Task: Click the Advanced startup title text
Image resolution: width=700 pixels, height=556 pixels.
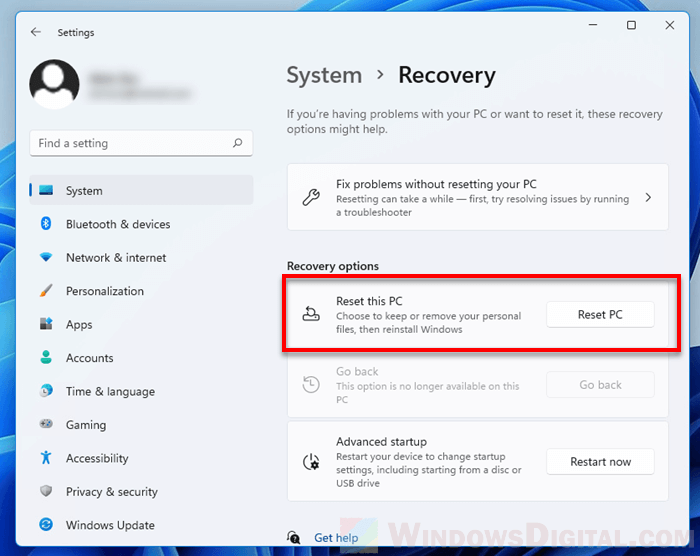Action: tap(381, 442)
